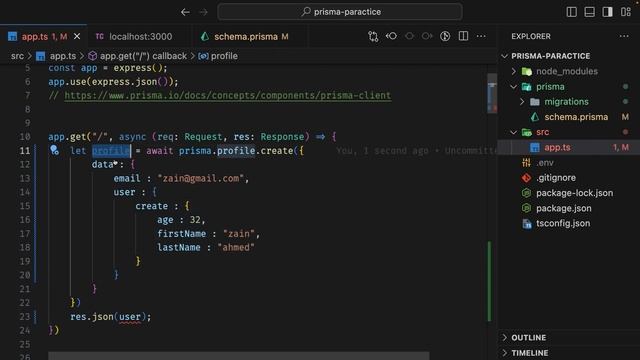Switch to the localhost:3000 tab
640x360 pixels.
point(140,36)
